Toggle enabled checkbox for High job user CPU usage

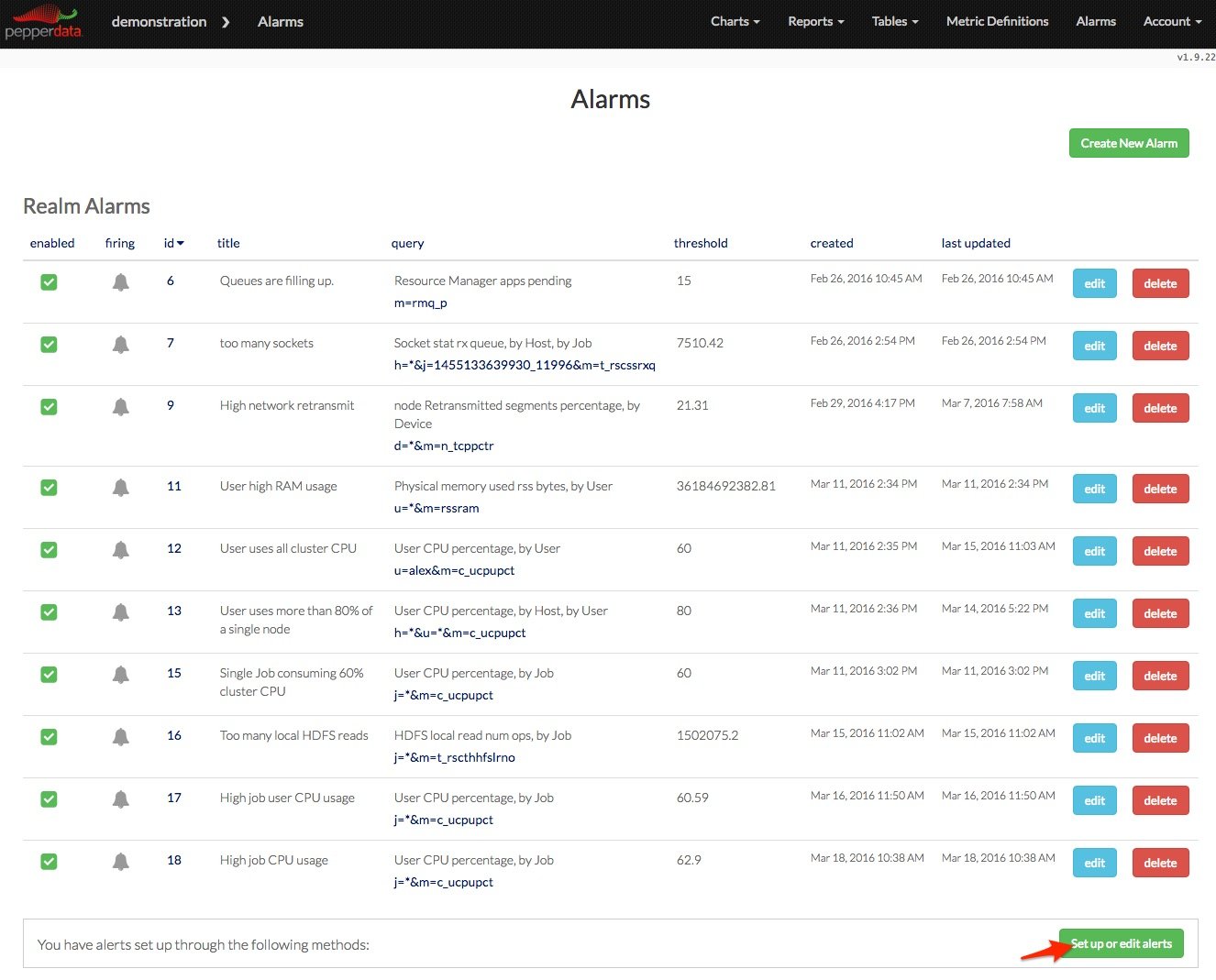point(50,799)
